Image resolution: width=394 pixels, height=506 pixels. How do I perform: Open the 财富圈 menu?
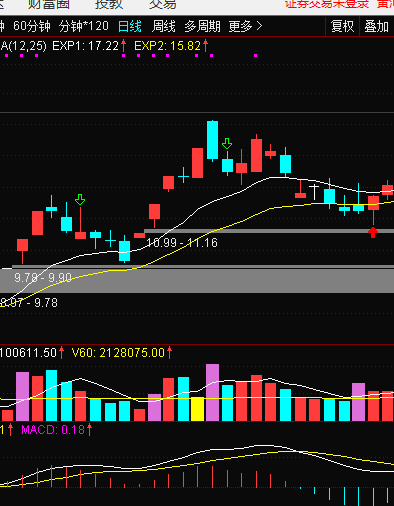(49, 4)
